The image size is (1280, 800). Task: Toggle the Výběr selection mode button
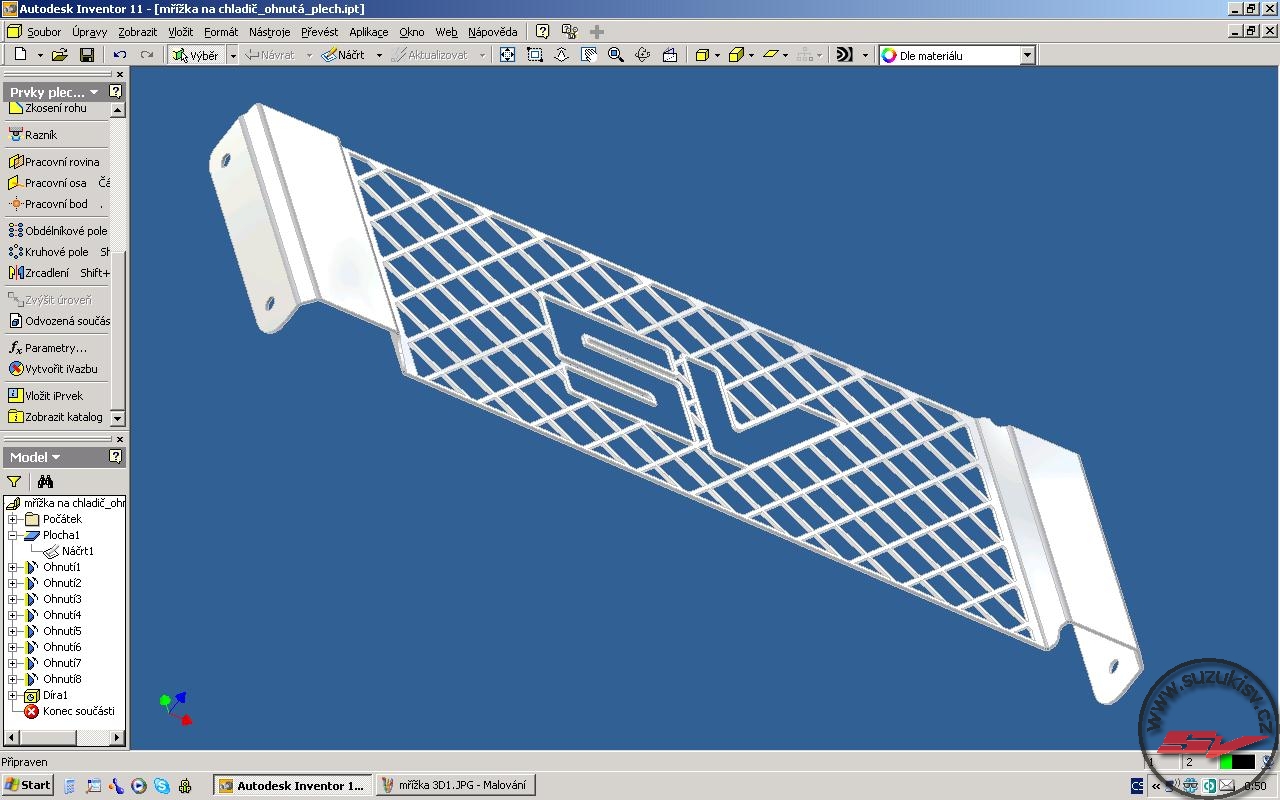pyautogui.click(x=196, y=55)
